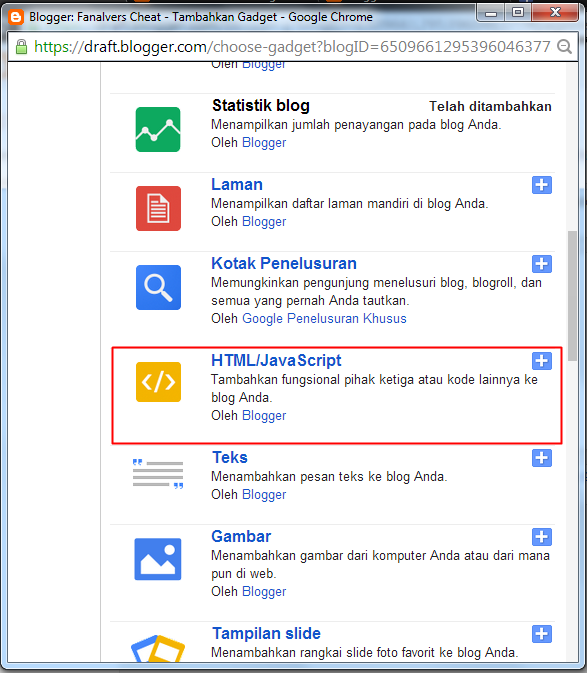Minimize the Chrome window
This screenshot has height=673, width=587.
pyautogui.click(x=491, y=12)
